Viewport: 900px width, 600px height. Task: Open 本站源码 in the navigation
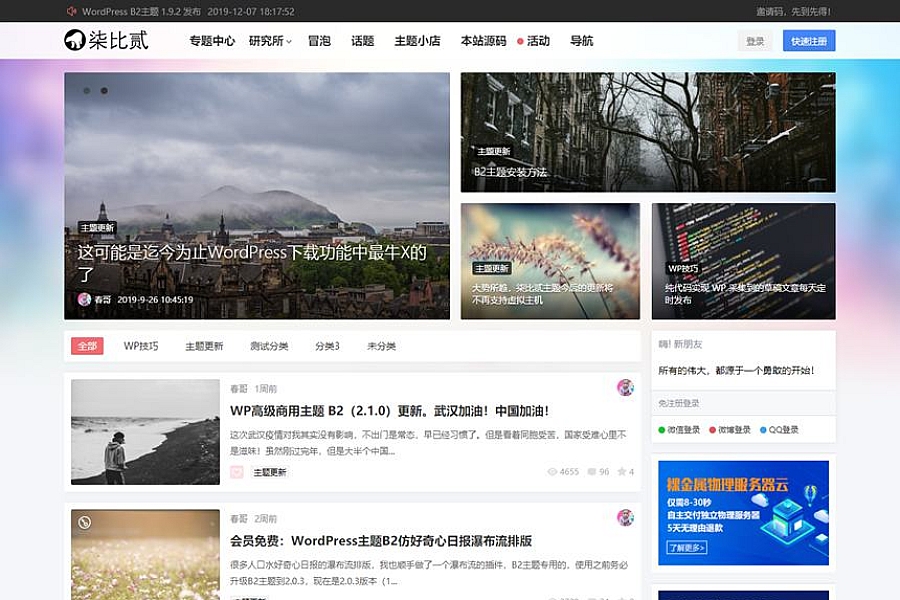[x=483, y=41]
